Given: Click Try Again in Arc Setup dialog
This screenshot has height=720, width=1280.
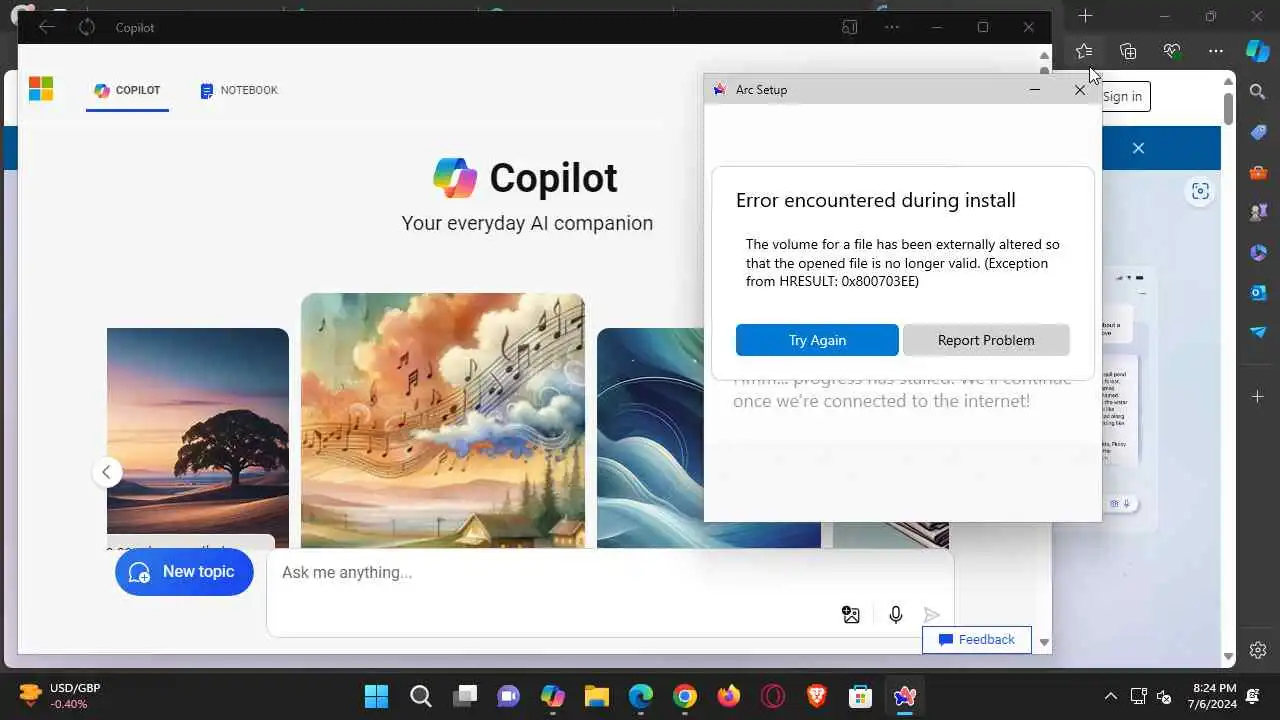Looking at the screenshot, I should click(x=817, y=340).
